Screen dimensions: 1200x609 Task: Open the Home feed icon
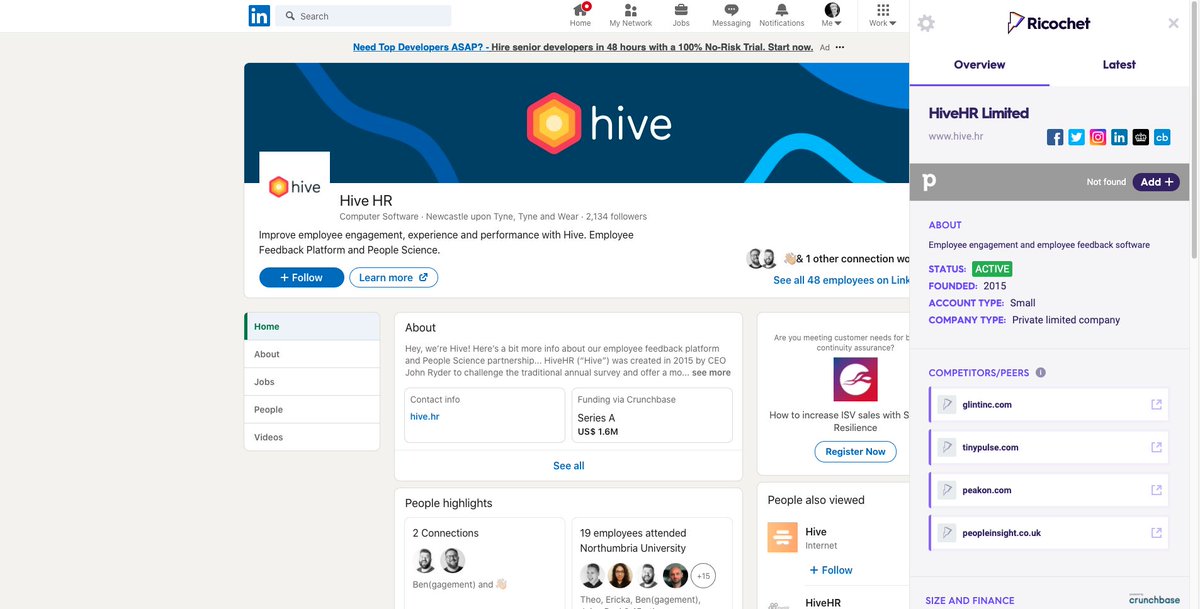[x=580, y=15]
